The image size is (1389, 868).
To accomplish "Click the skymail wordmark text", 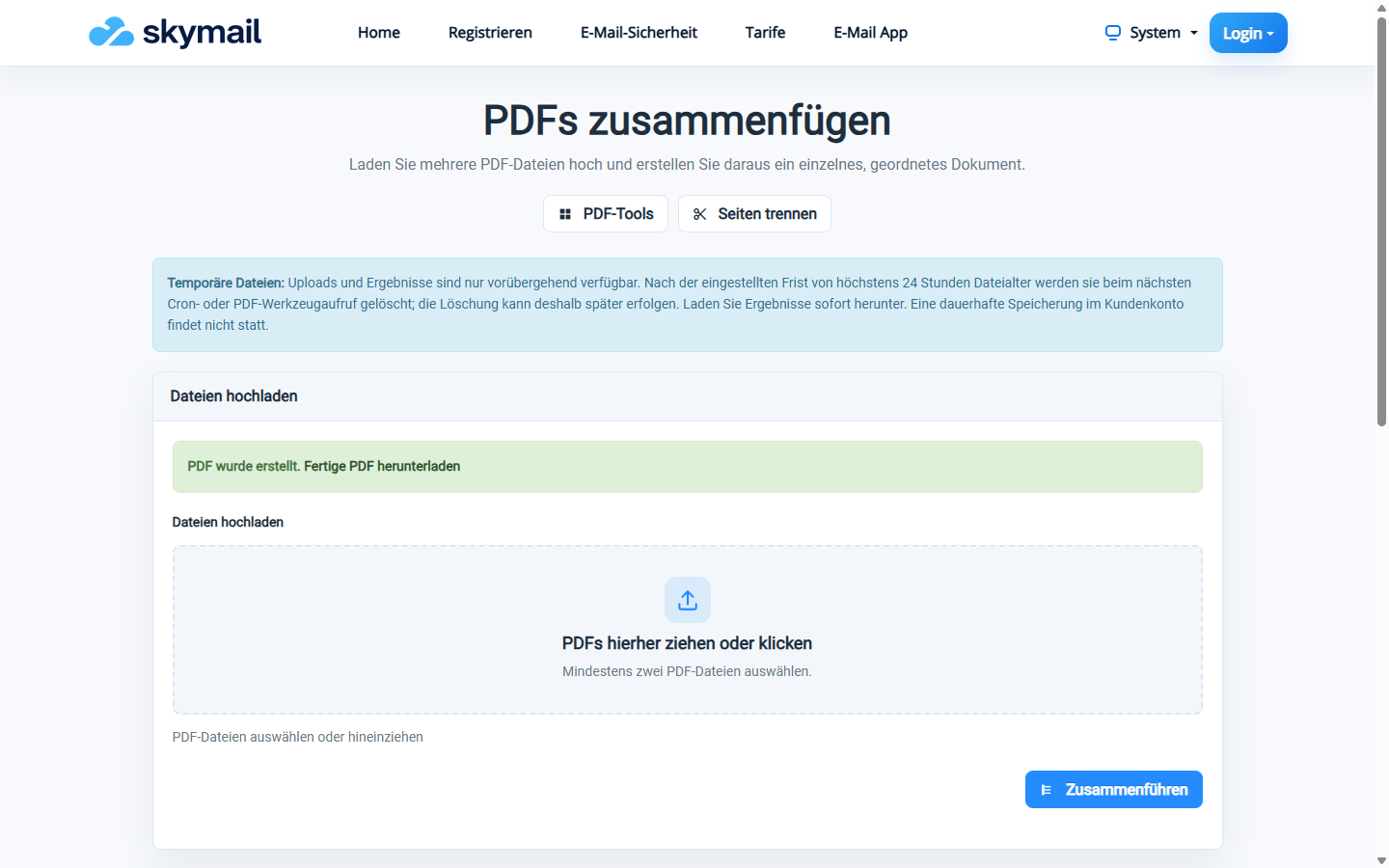I will pos(202,32).
